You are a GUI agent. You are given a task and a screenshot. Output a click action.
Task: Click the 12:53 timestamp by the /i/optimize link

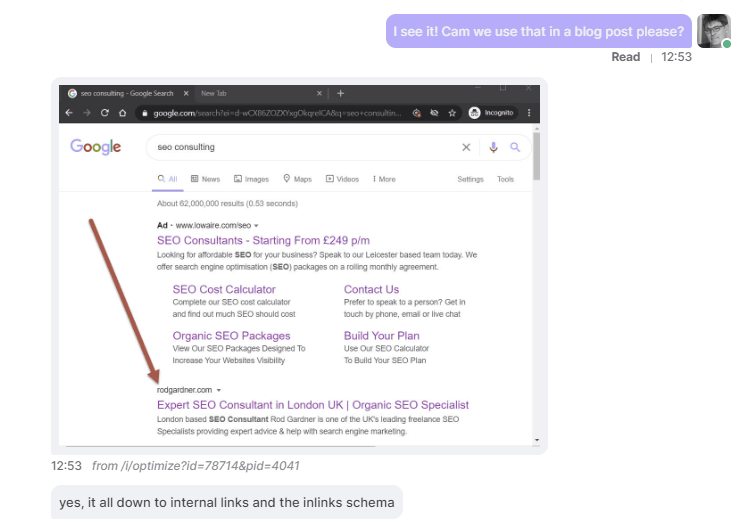(66, 466)
